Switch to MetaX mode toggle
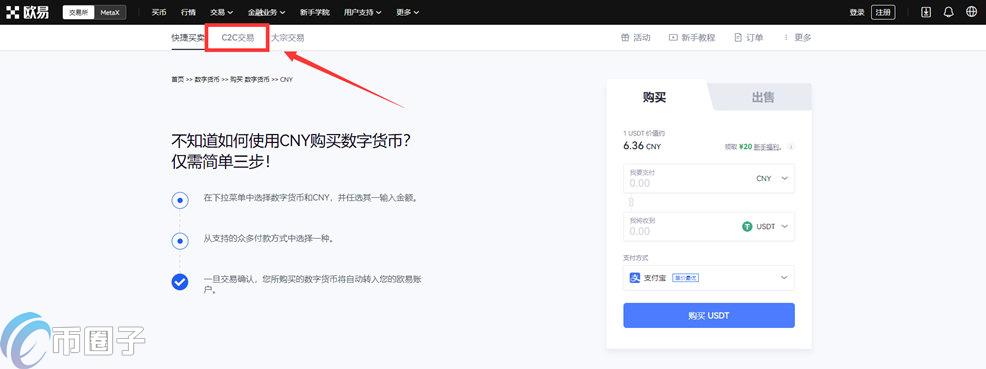The height and width of the screenshot is (369, 986). point(109,12)
